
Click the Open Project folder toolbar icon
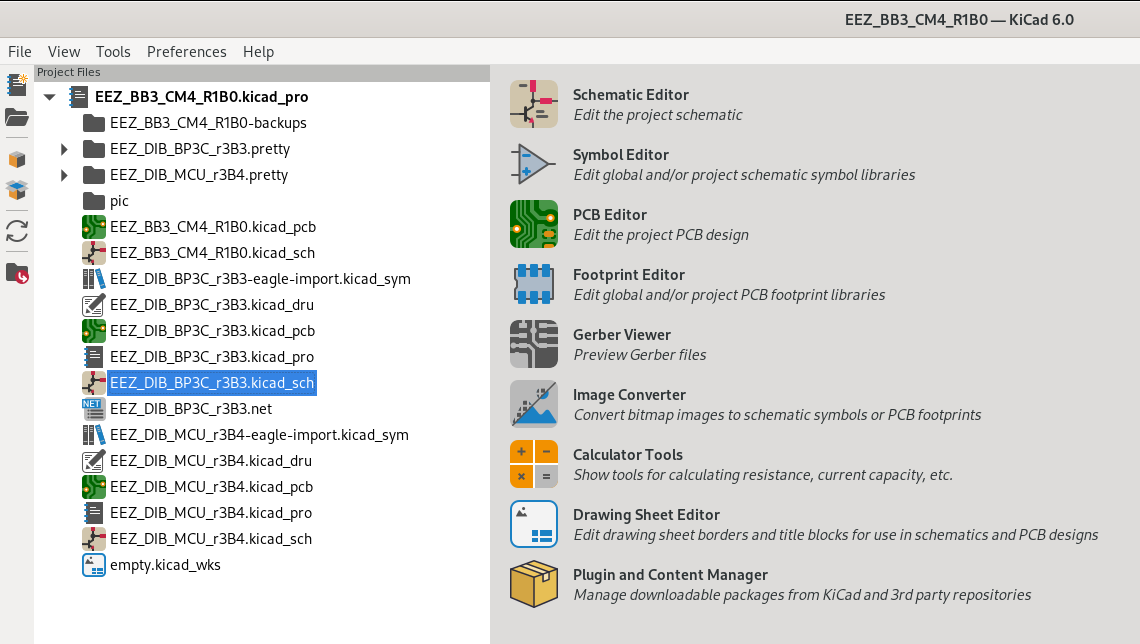17,118
